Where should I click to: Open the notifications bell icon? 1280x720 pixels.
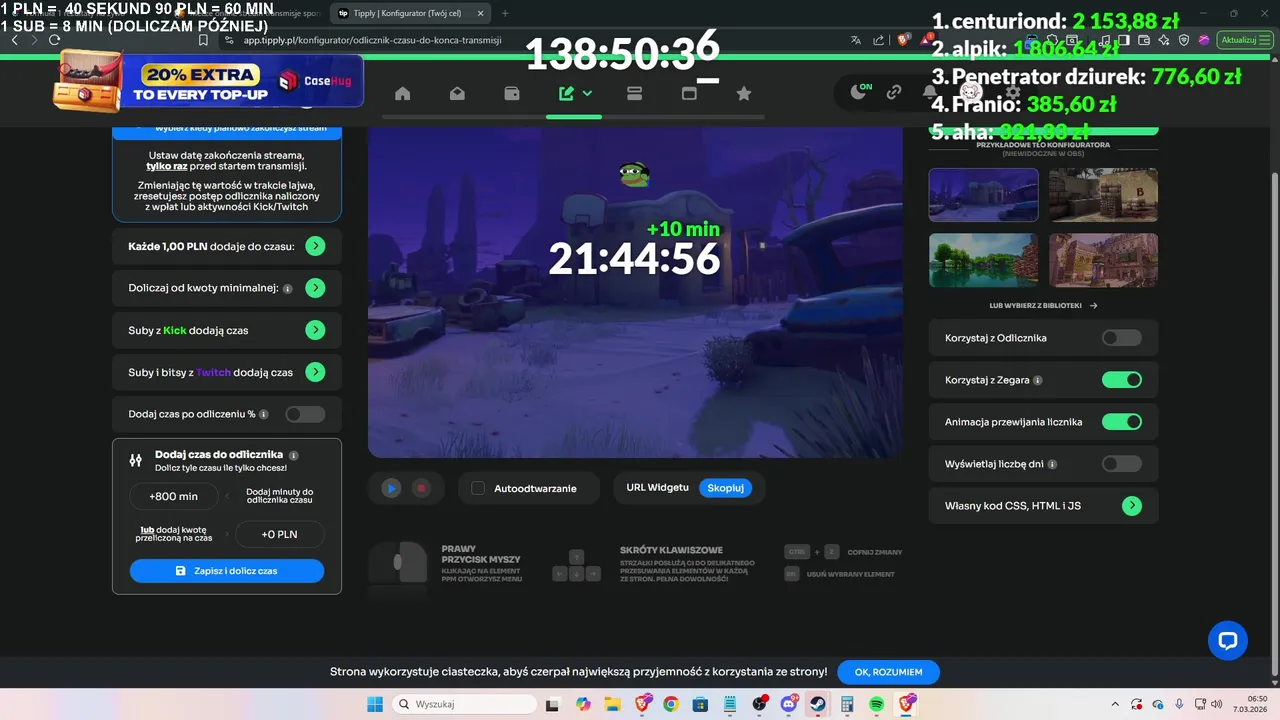tap(930, 92)
